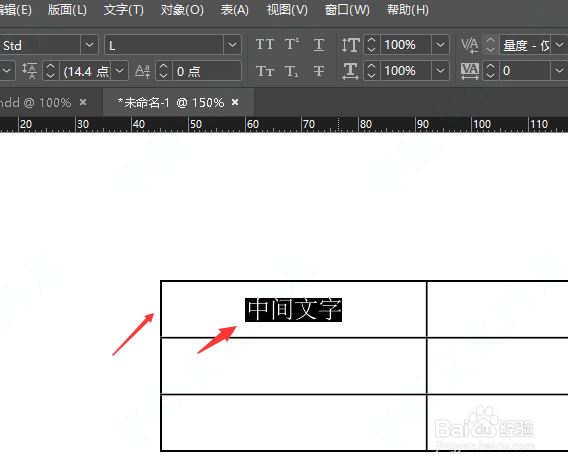This screenshot has height=466, width=568.
Task: Click the tracking VA icon
Action: tap(470, 71)
